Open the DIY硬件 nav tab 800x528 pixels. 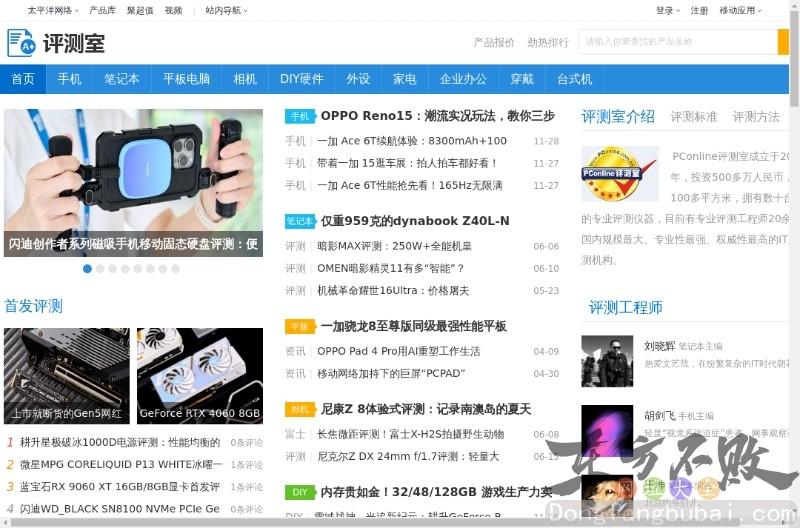302,79
